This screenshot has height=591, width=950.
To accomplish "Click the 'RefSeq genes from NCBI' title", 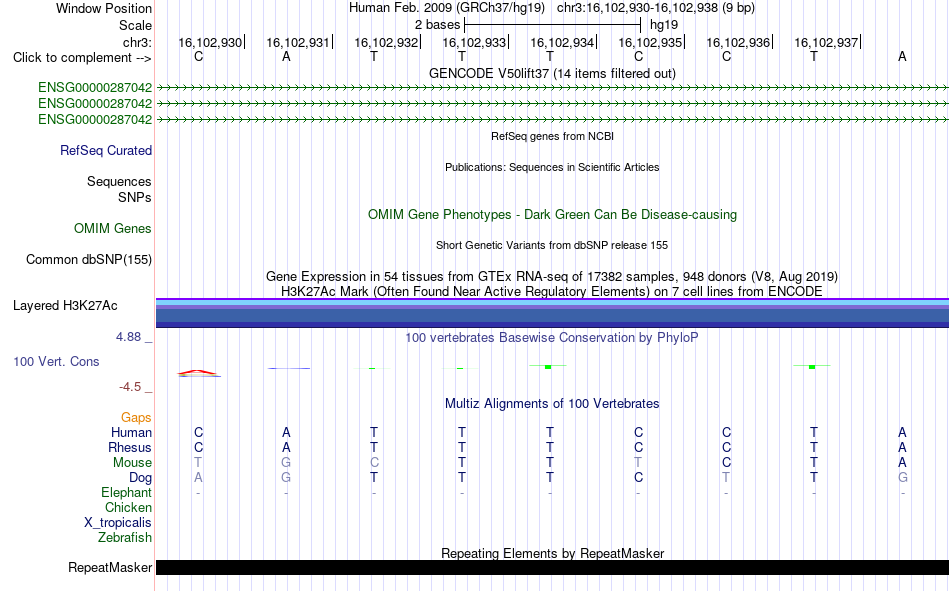I will tap(552, 136).
